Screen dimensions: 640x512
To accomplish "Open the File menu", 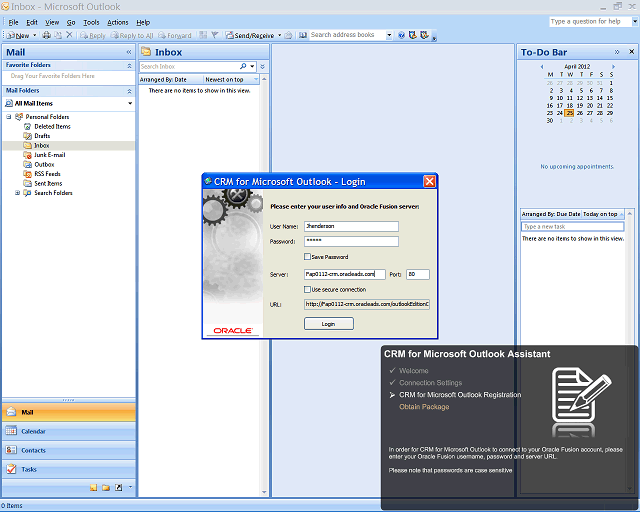I will [x=13, y=22].
